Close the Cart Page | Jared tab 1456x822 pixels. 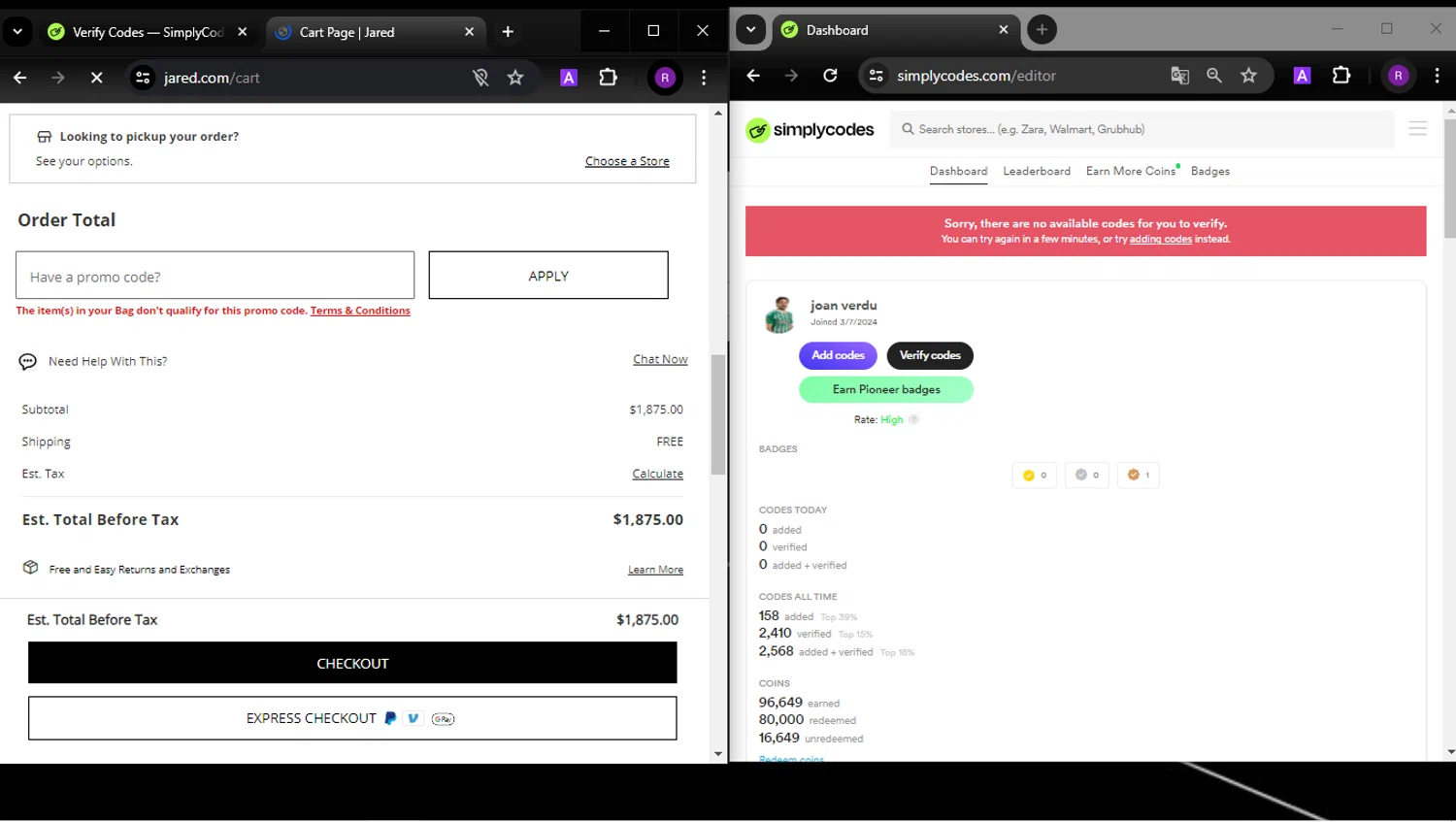click(470, 32)
